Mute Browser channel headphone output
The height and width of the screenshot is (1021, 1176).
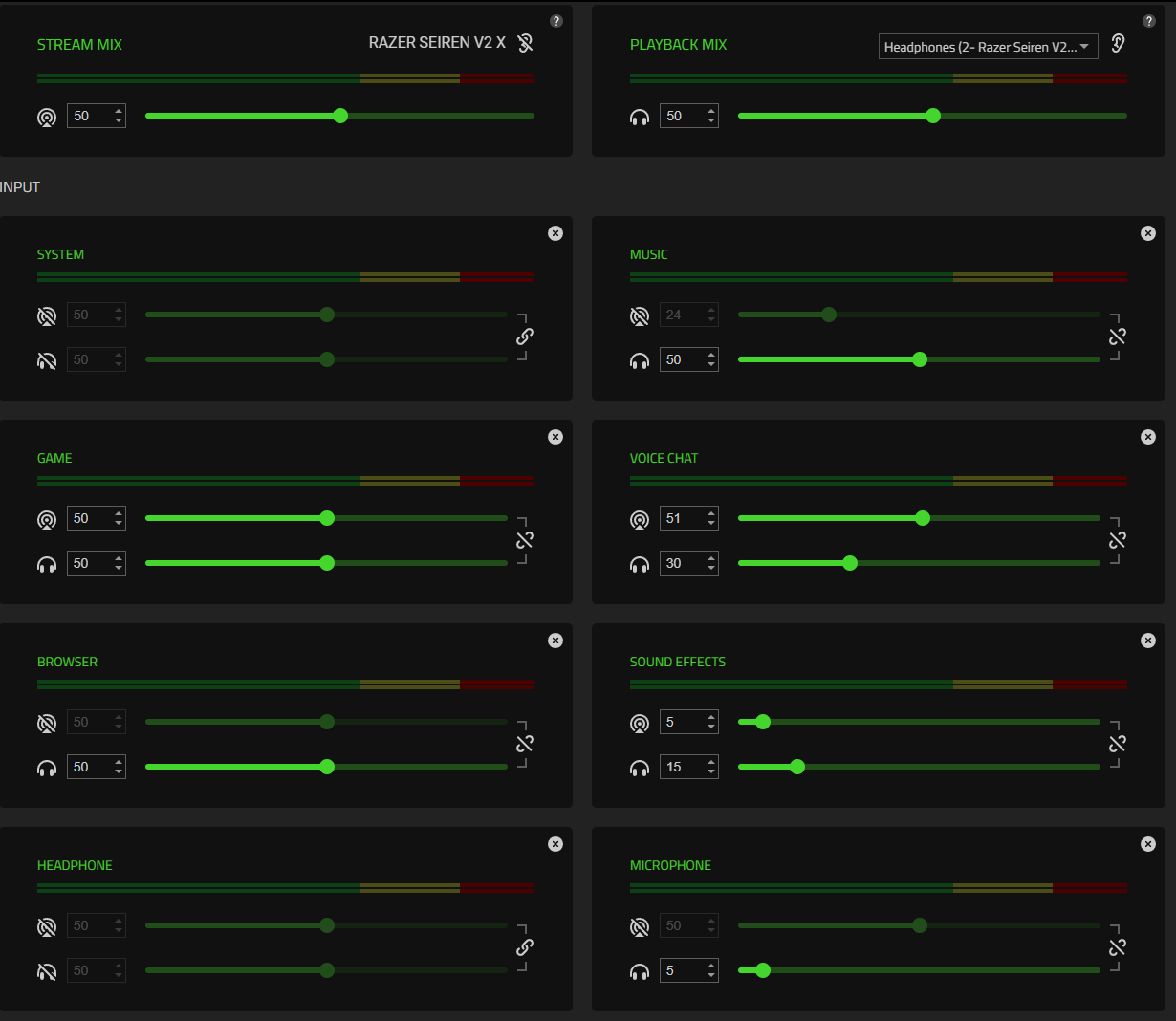tap(47, 768)
